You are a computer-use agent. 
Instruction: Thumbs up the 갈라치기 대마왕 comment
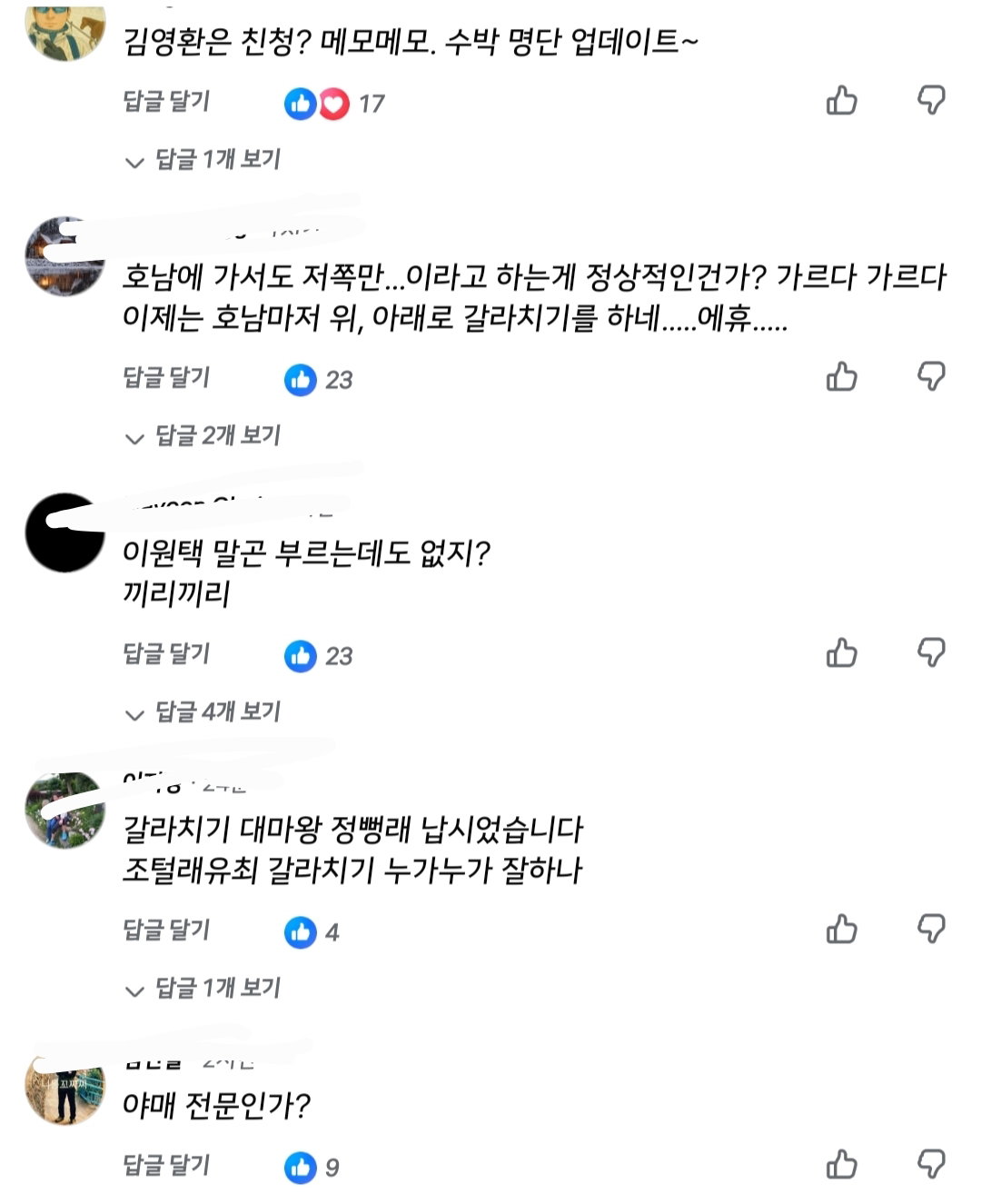(841, 929)
